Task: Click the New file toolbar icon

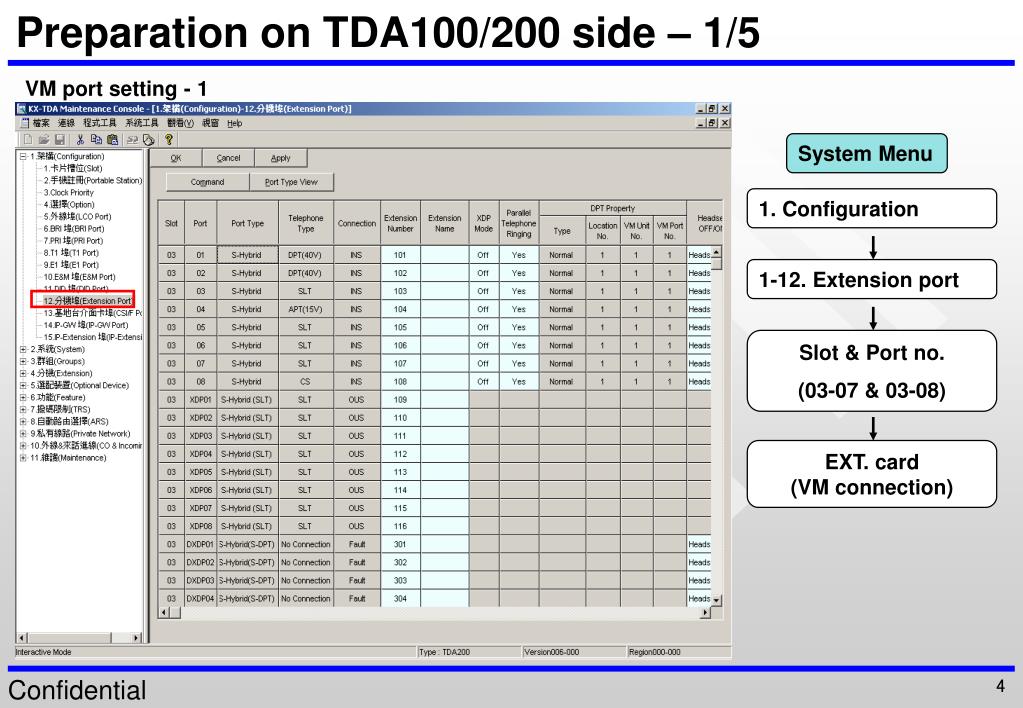Action: click(x=28, y=139)
